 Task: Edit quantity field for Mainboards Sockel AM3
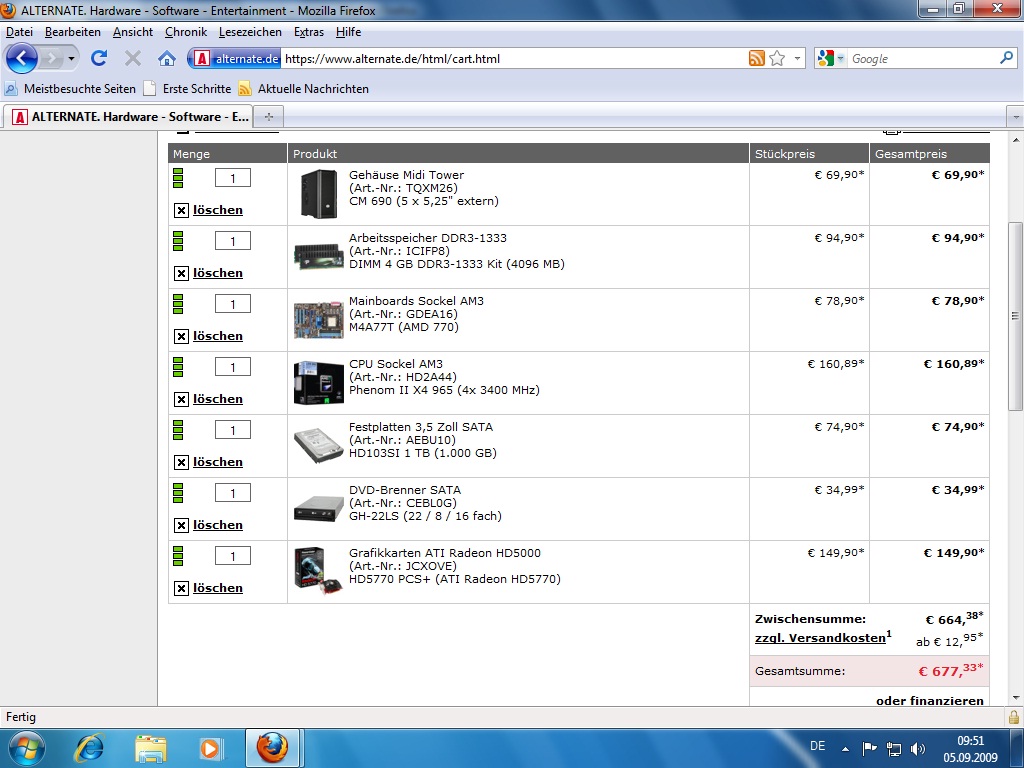coord(233,304)
